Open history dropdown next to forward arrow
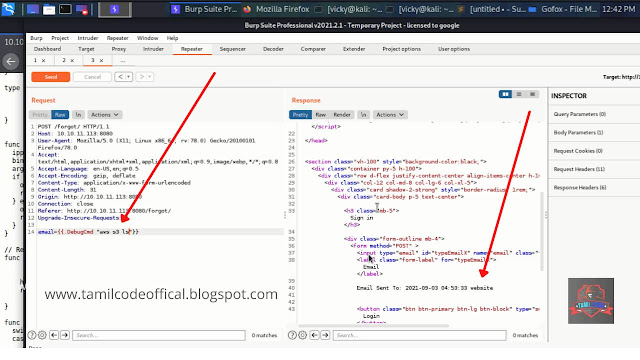 (150, 77)
